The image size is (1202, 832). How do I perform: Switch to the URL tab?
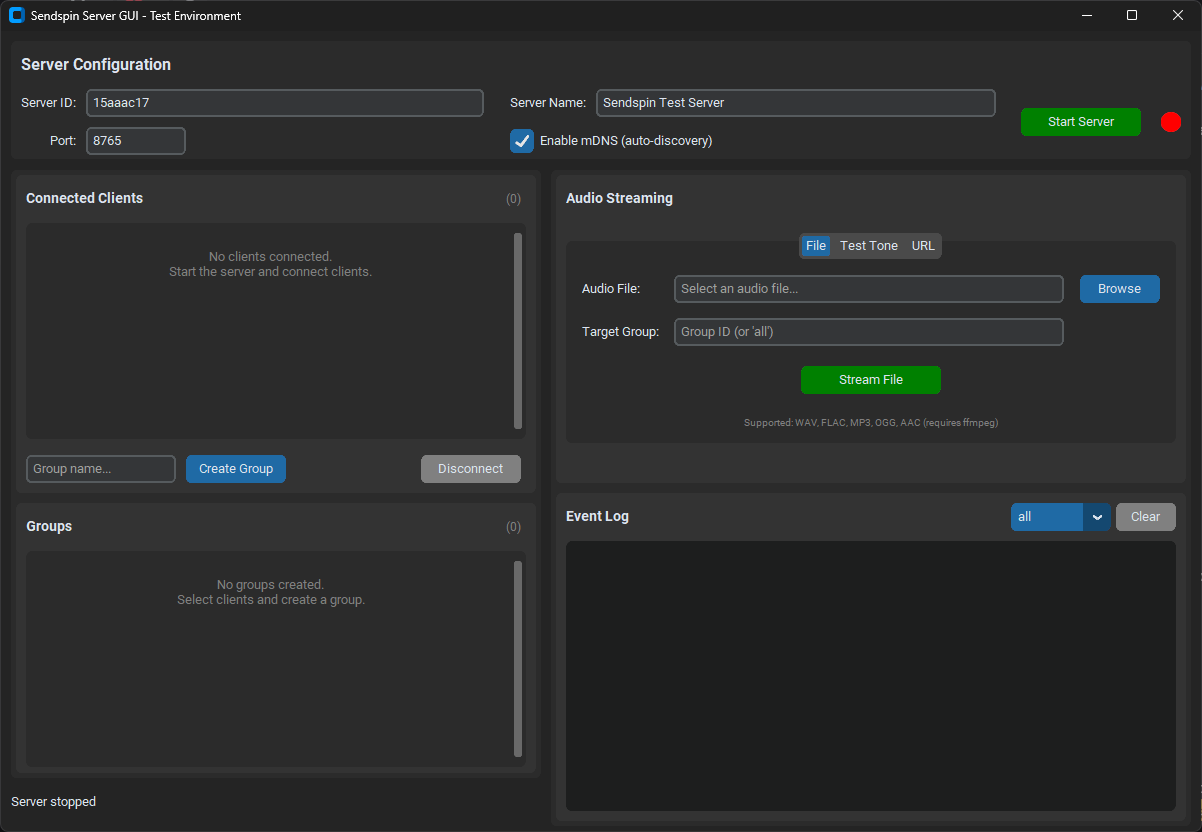pos(923,246)
